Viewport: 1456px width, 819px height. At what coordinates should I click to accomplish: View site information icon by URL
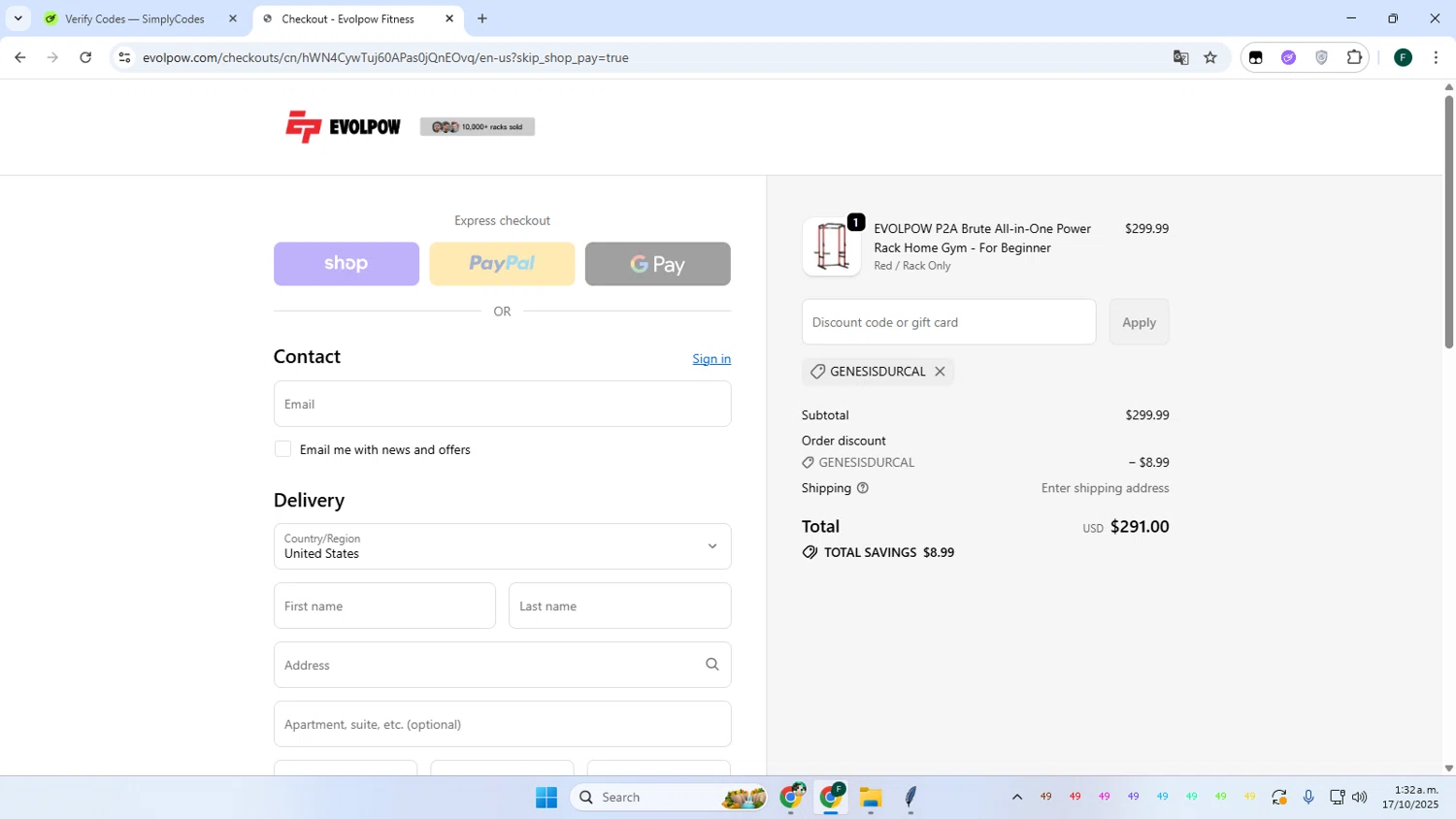tap(124, 57)
